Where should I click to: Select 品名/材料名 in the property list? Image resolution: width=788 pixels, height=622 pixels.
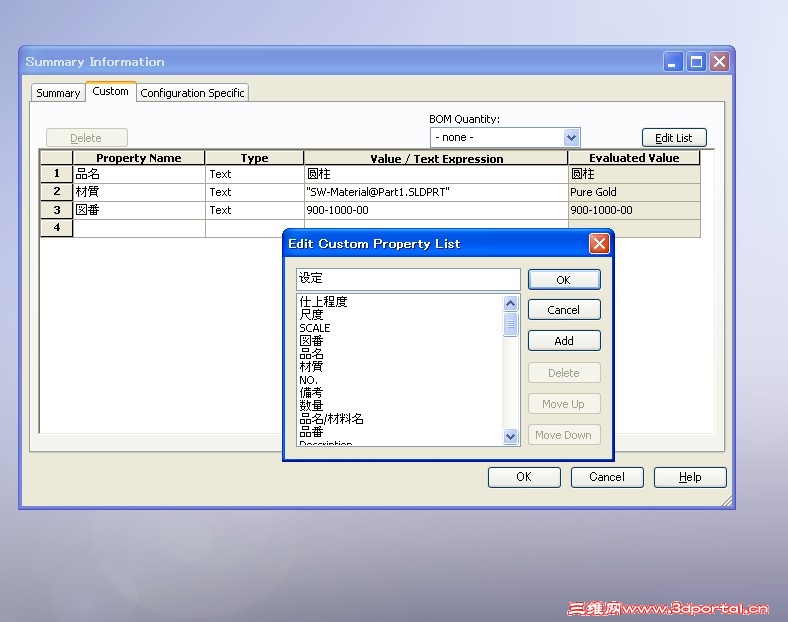[x=331, y=419]
